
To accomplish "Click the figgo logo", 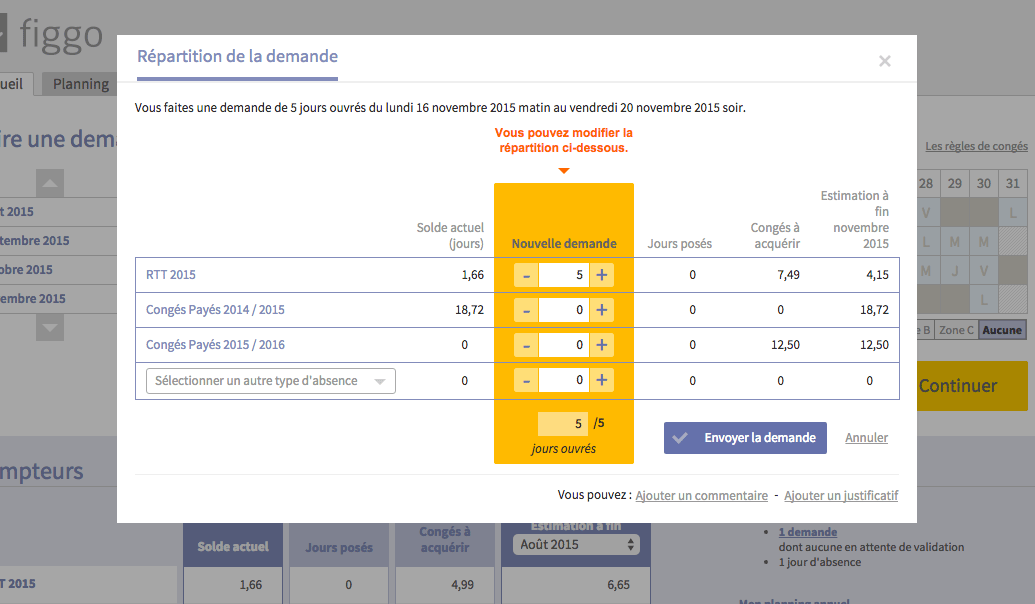I will pos(53,34).
